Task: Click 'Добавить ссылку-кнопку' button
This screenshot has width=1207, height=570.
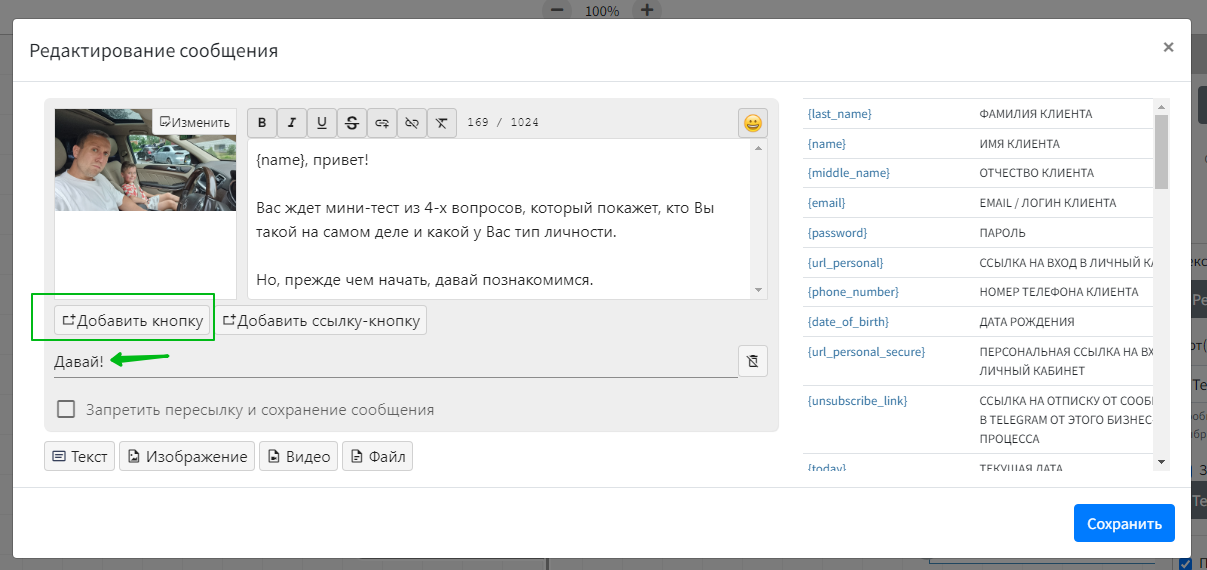Action: tap(321, 320)
